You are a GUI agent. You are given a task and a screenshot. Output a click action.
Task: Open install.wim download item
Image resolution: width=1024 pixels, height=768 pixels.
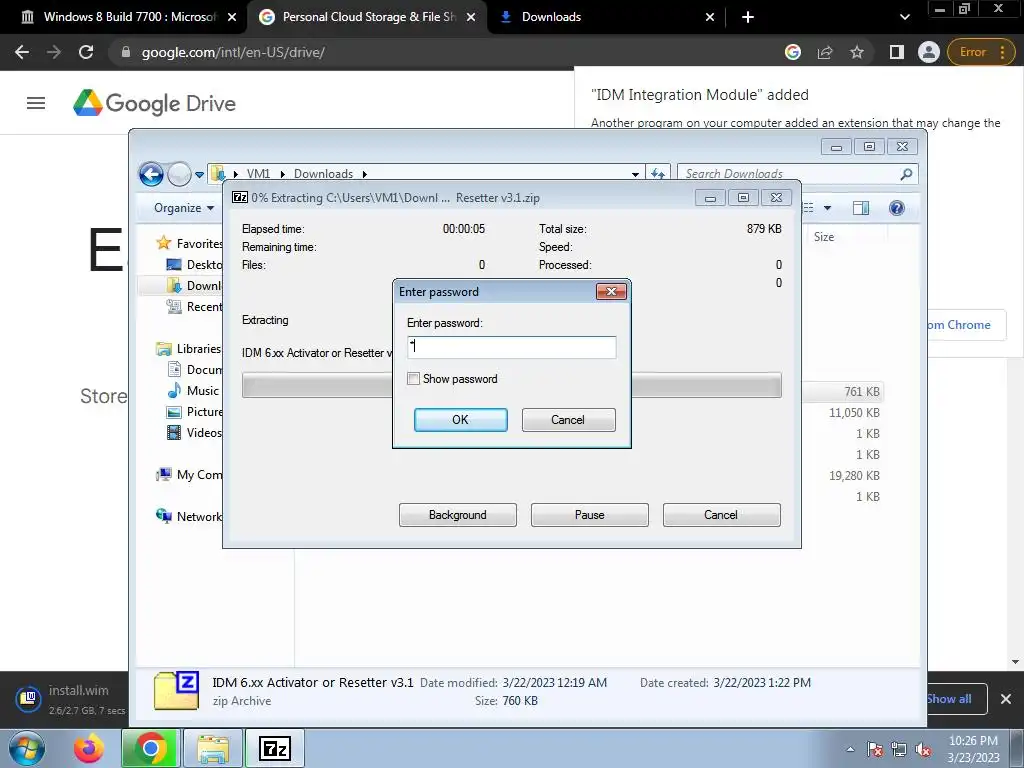tap(71, 699)
